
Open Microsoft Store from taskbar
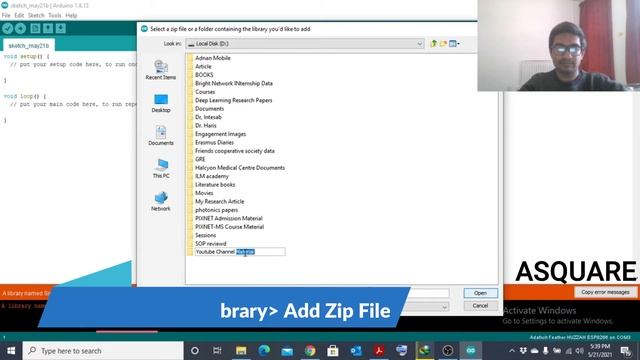333,351
